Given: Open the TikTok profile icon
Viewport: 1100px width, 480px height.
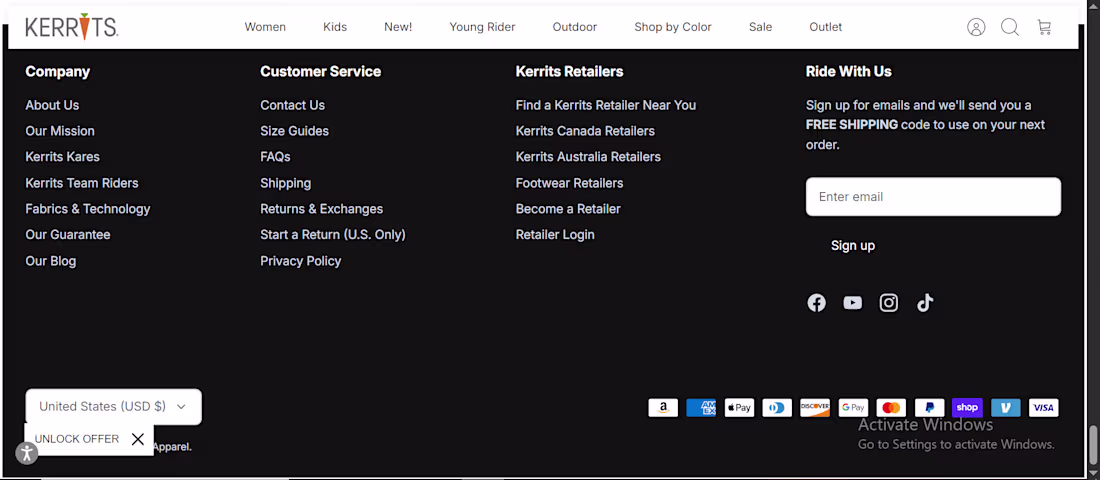Looking at the screenshot, I should 925,302.
